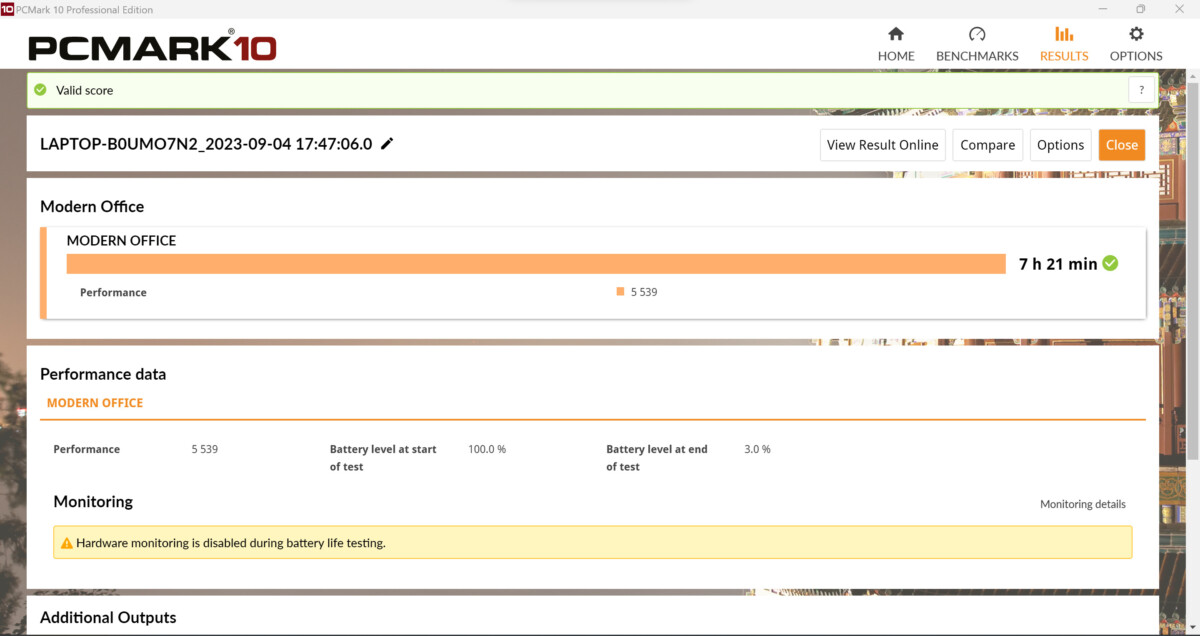Click the question mark help button

point(1141,90)
